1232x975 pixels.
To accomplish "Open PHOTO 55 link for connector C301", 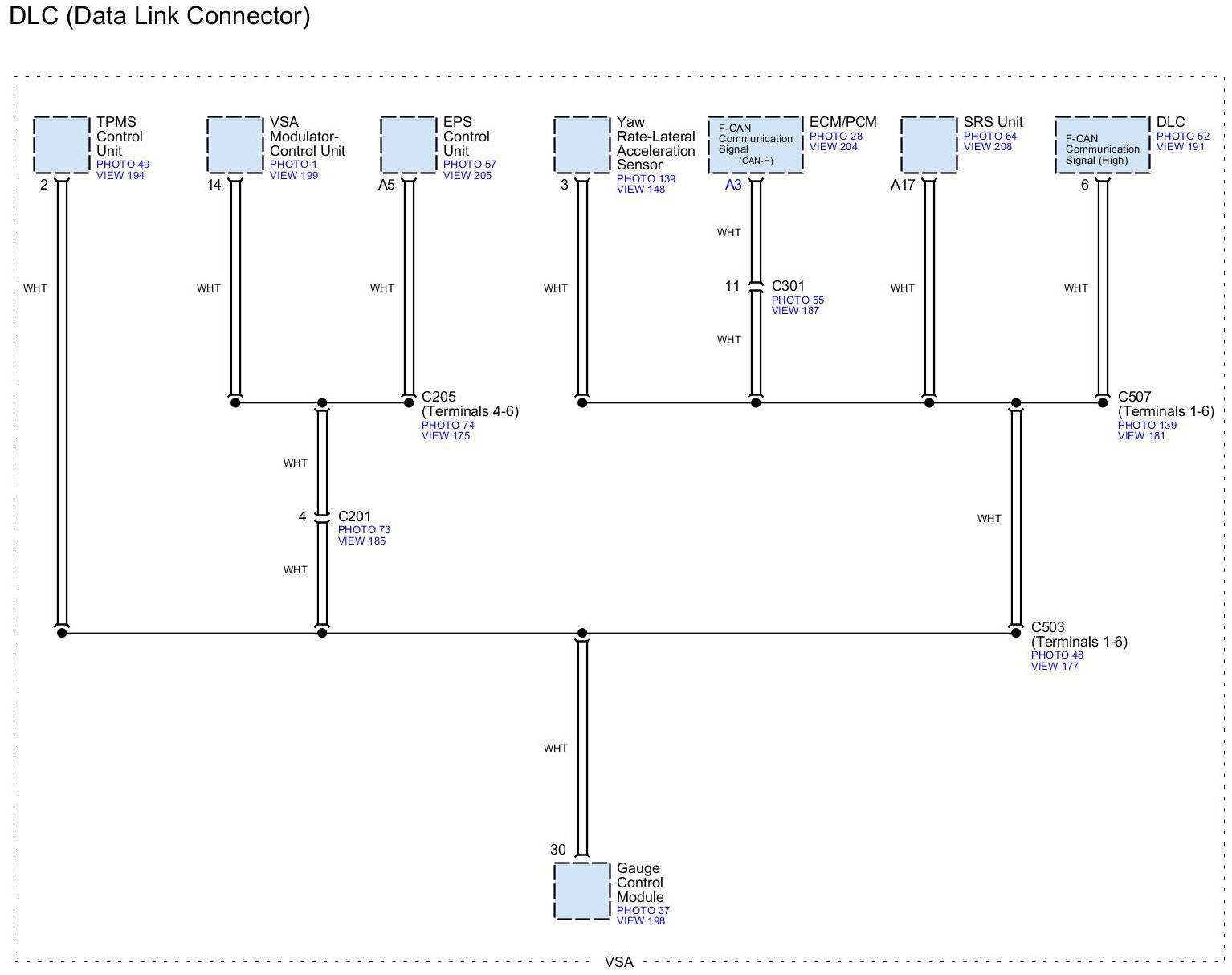I will pos(798,300).
